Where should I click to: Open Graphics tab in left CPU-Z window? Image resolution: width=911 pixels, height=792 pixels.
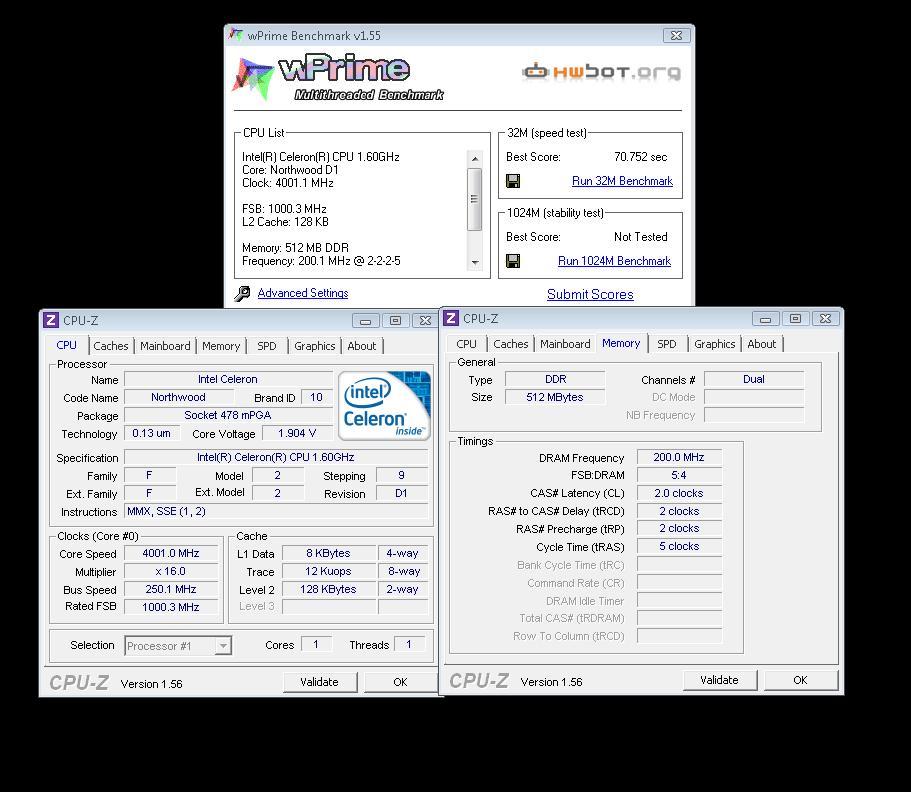coord(314,346)
